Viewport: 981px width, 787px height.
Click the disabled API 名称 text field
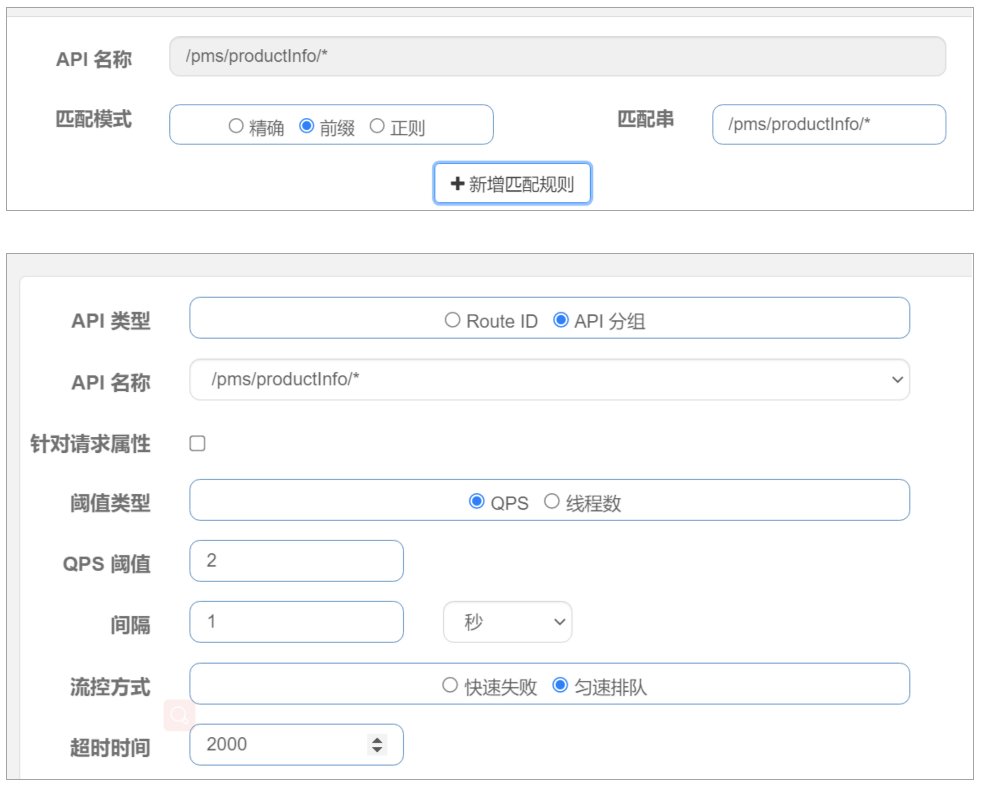click(x=557, y=56)
